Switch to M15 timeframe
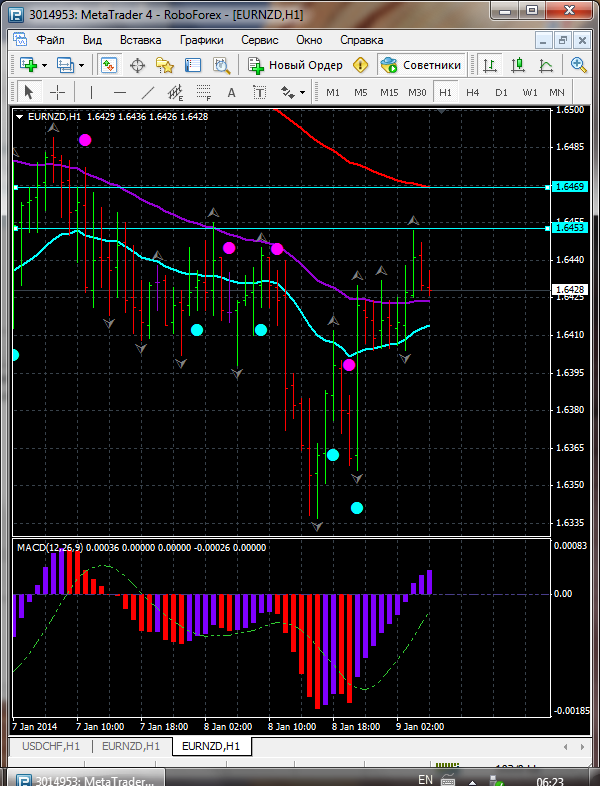This screenshot has width=600, height=786. [389, 92]
